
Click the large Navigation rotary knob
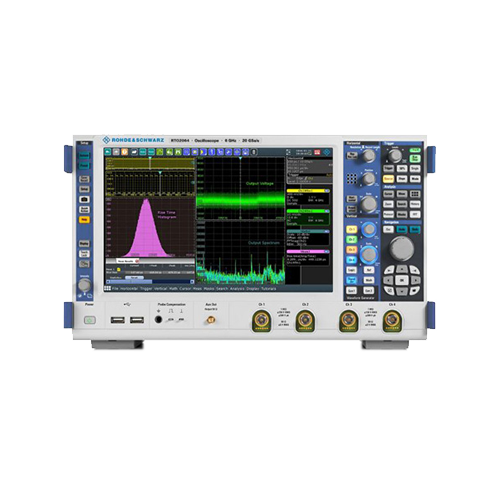[402, 248]
